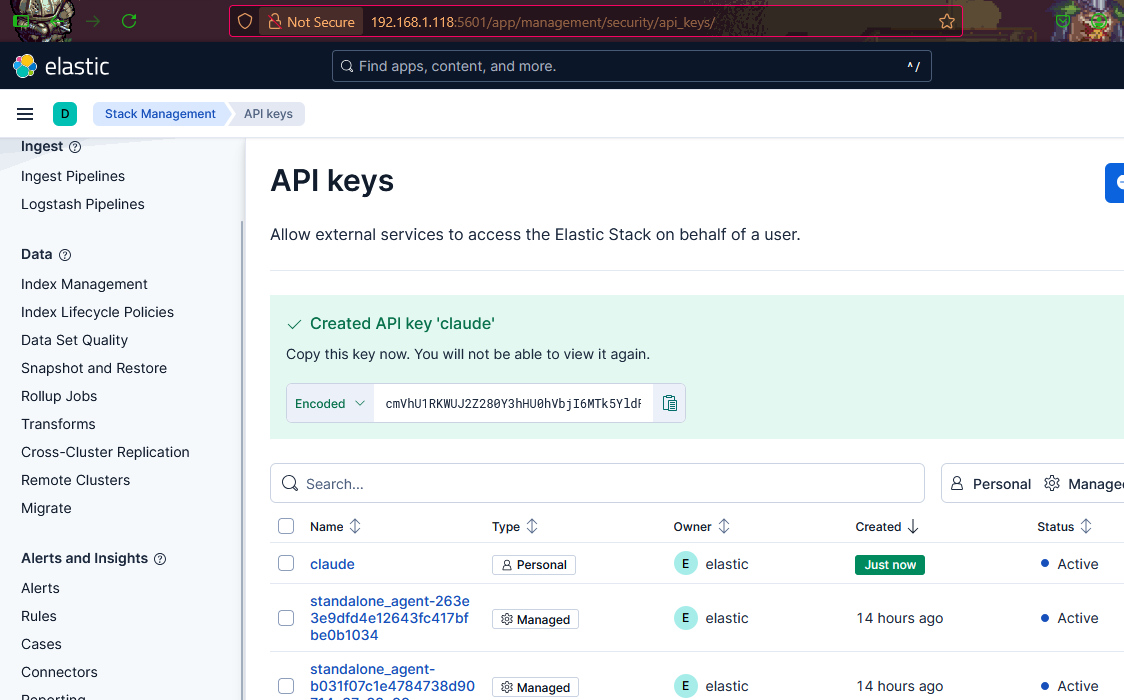Copy the API key to clipboard
The image size is (1124, 700).
pyautogui.click(x=670, y=403)
